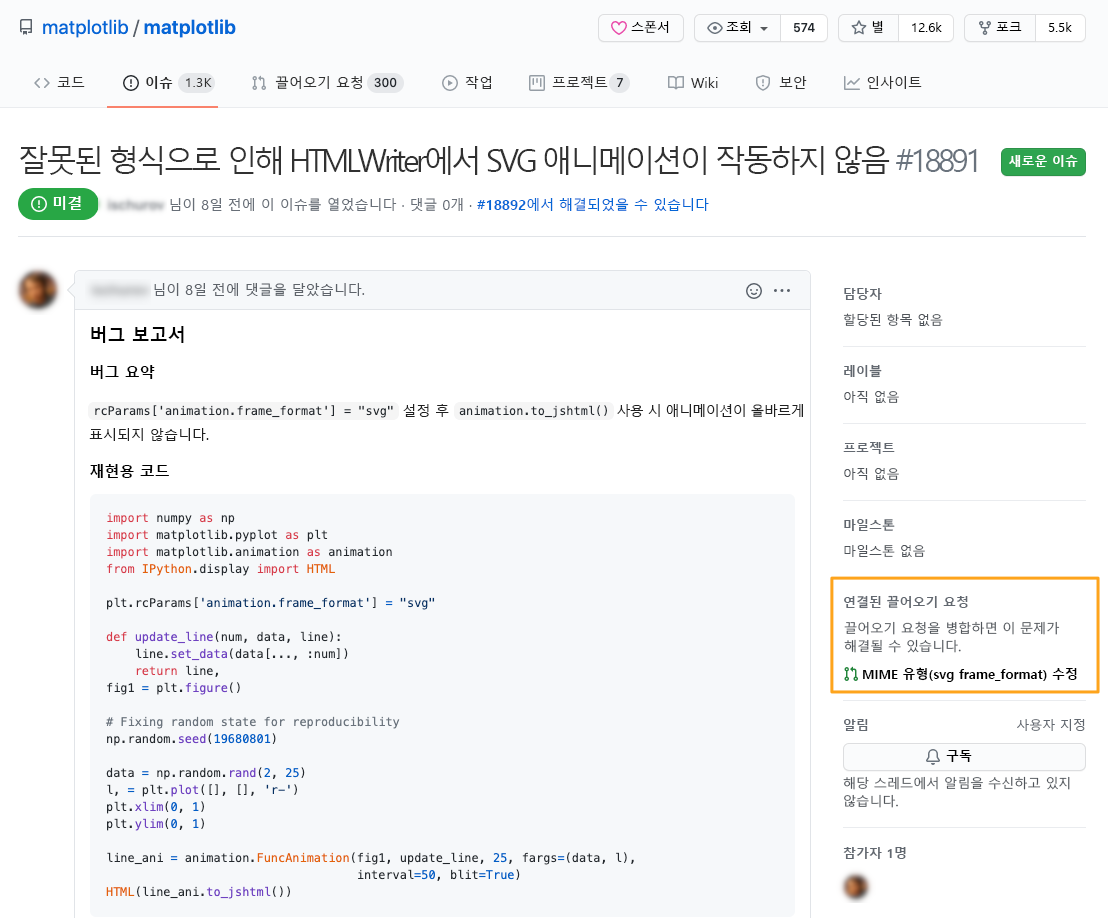The width and height of the screenshot is (1108, 918).
Task: Open the matplotlib owner link
Action: pos(85,28)
